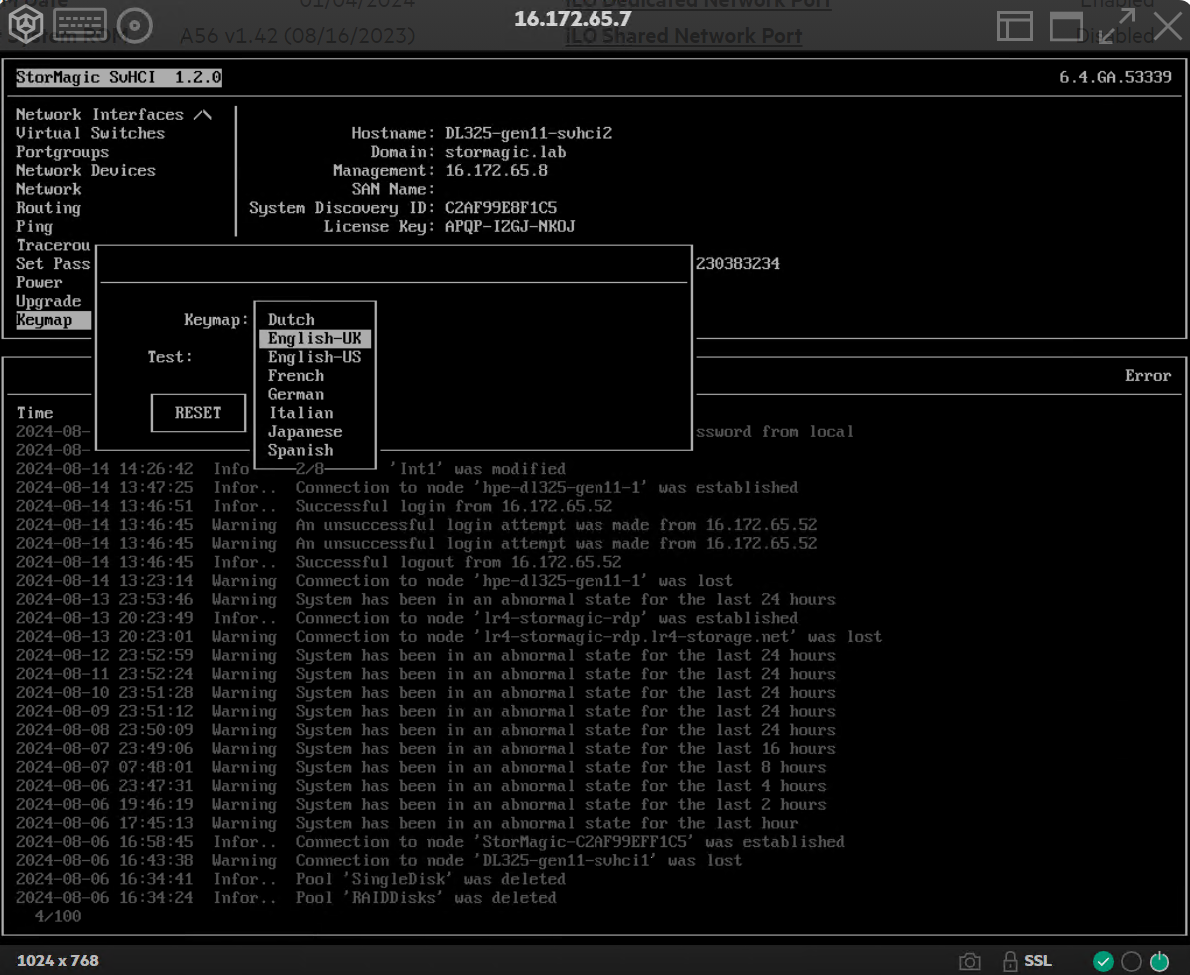Choose German in the keymap list

(296, 395)
